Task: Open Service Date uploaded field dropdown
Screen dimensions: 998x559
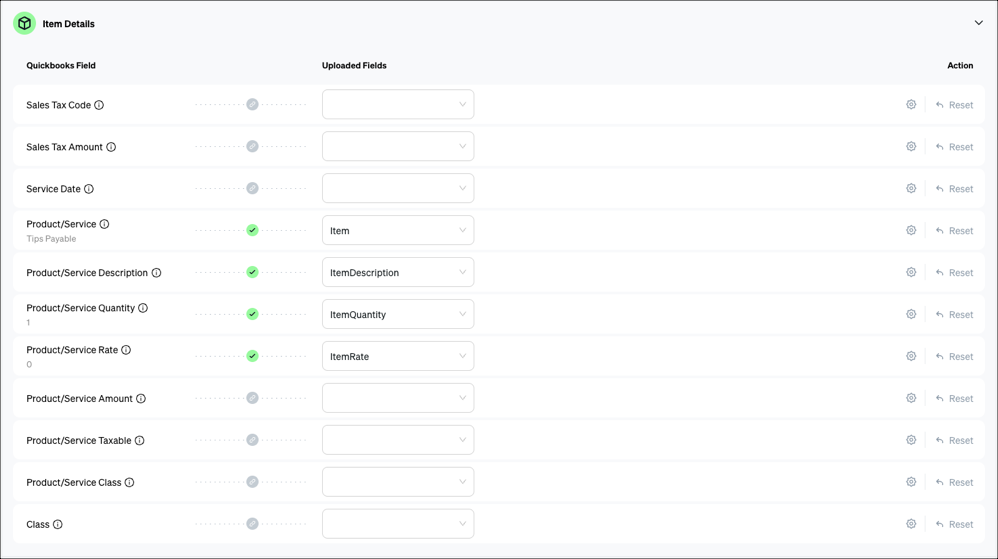Action: coord(398,188)
